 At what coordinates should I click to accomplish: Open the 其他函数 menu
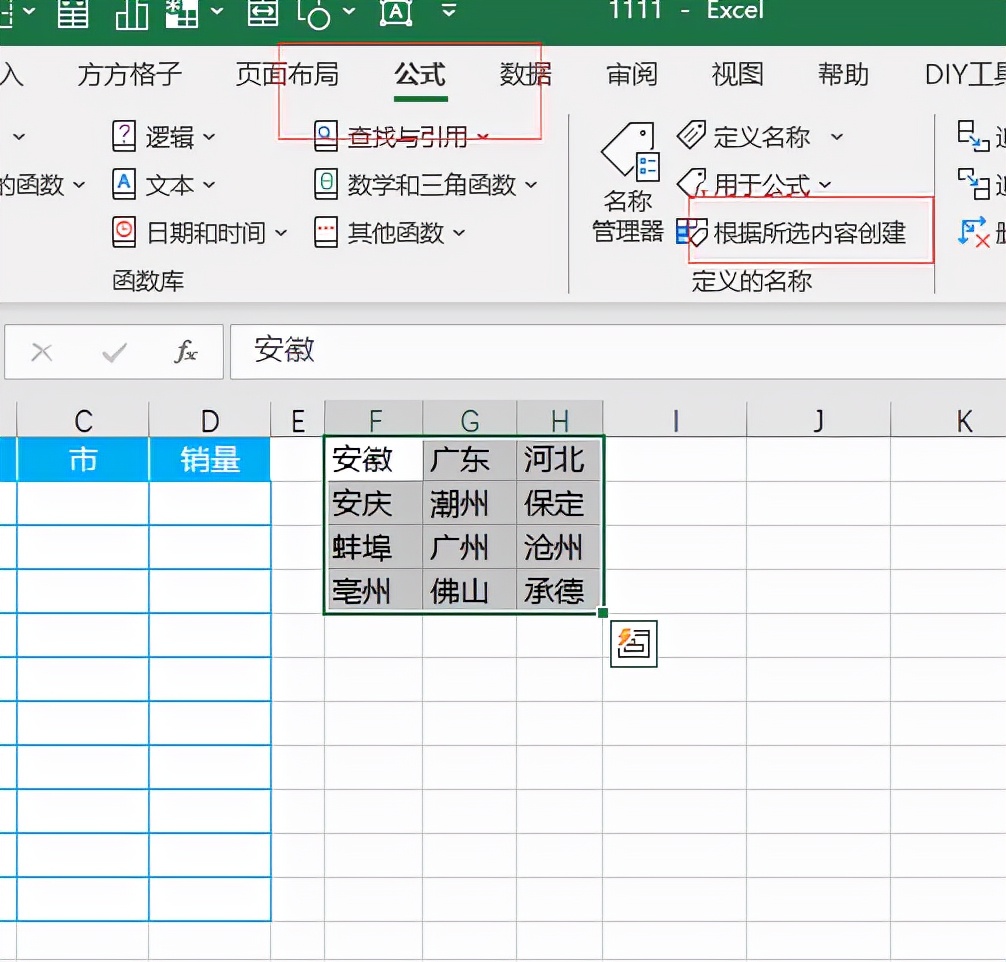[389, 232]
